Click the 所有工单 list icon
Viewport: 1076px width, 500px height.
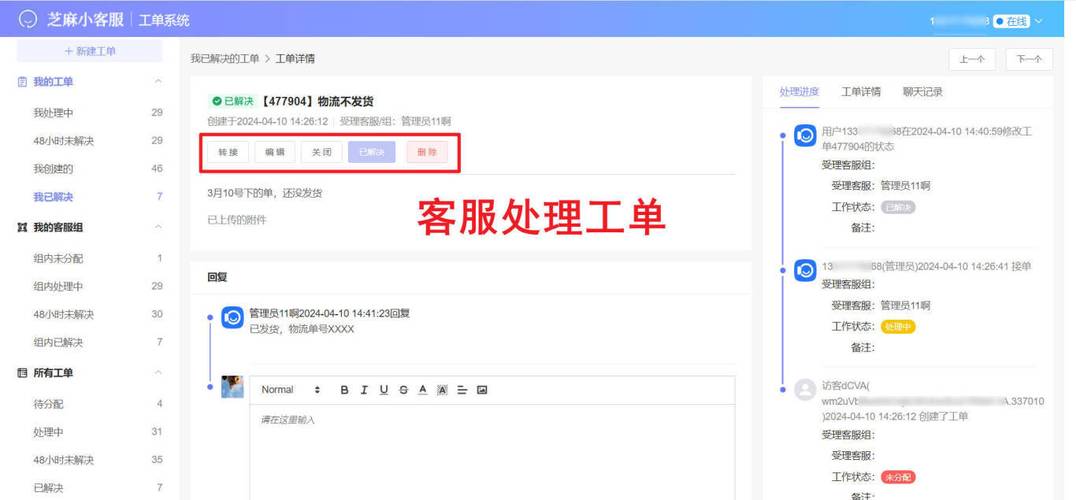[22, 373]
